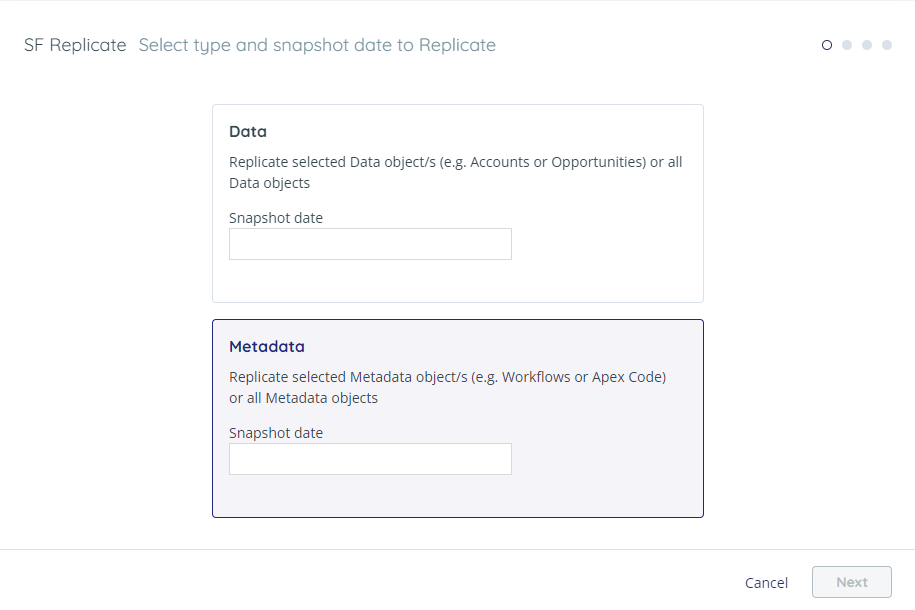Select the first step indicator dot
This screenshot has width=915, height=610.
(x=826, y=45)
